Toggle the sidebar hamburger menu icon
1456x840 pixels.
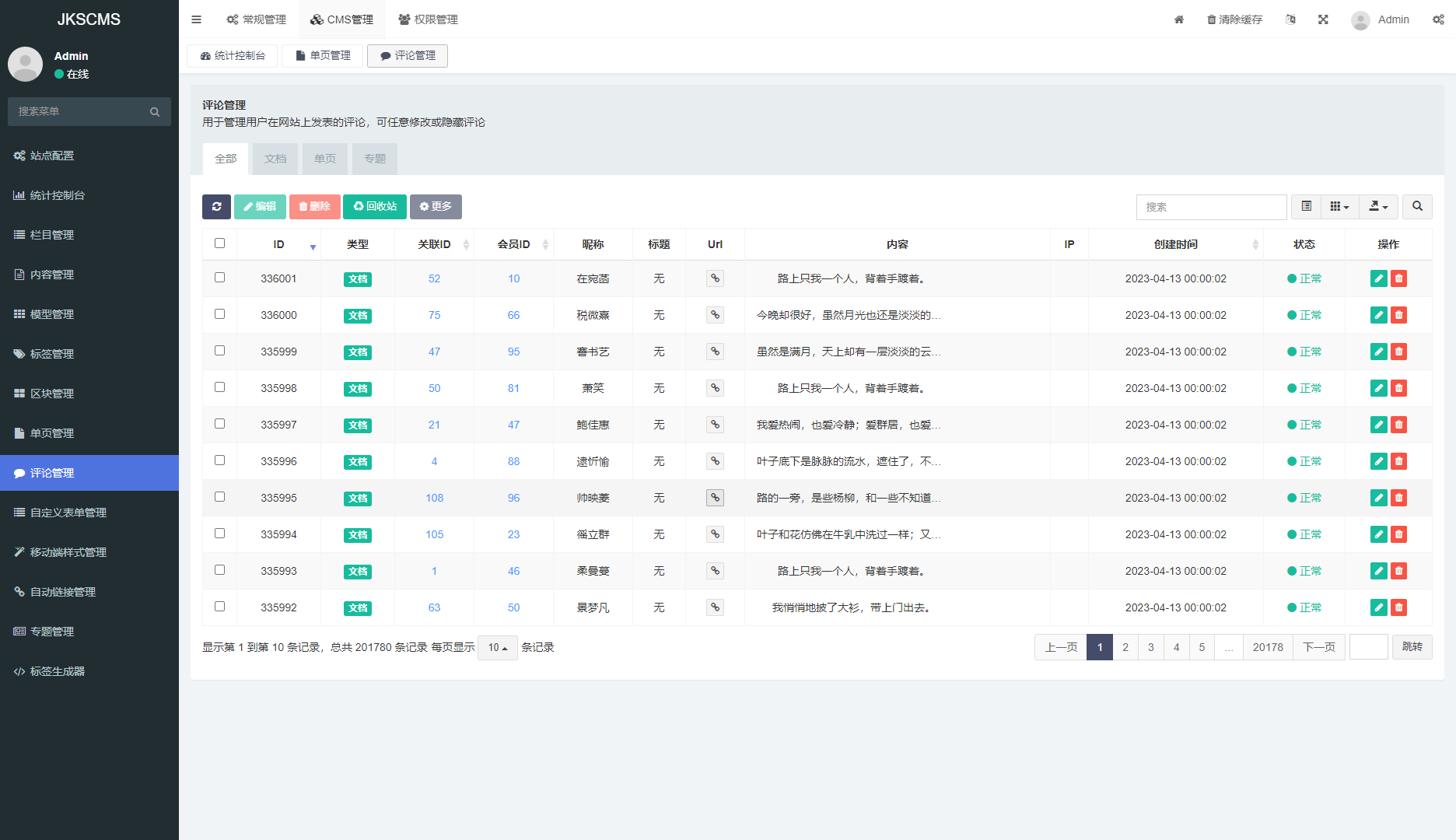click(x=196, y=19)
